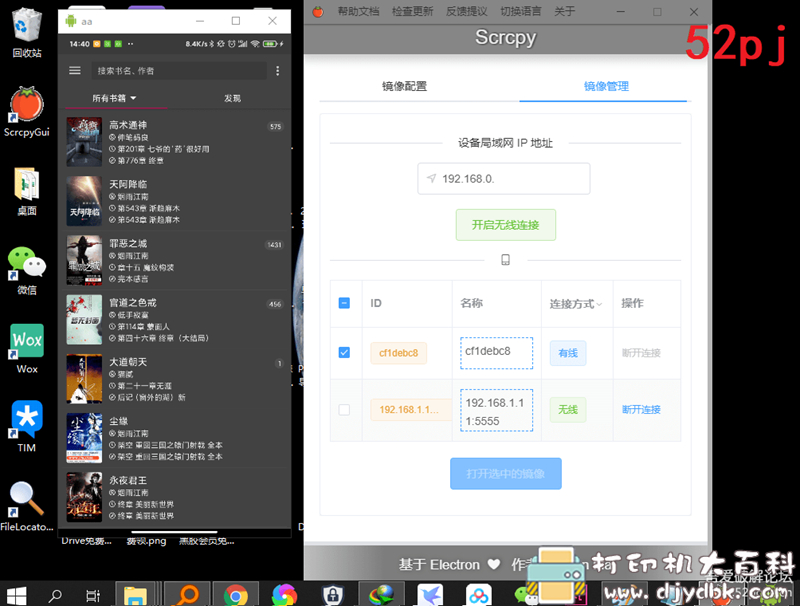Switch to the 镜像管理 tab
The height and width of the screenshot is (606, 800).
606,86
